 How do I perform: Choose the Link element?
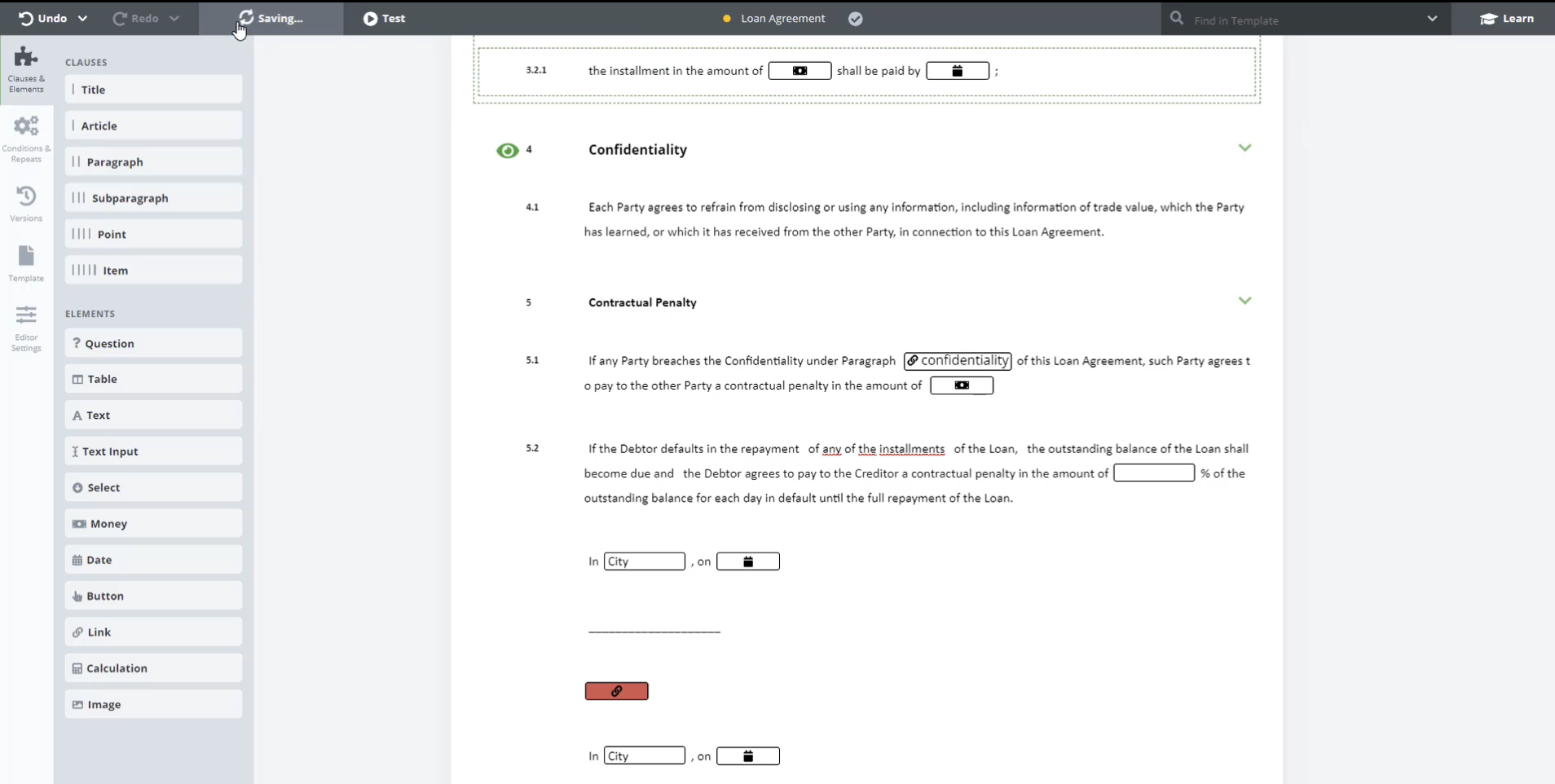(x=153, y=632)
